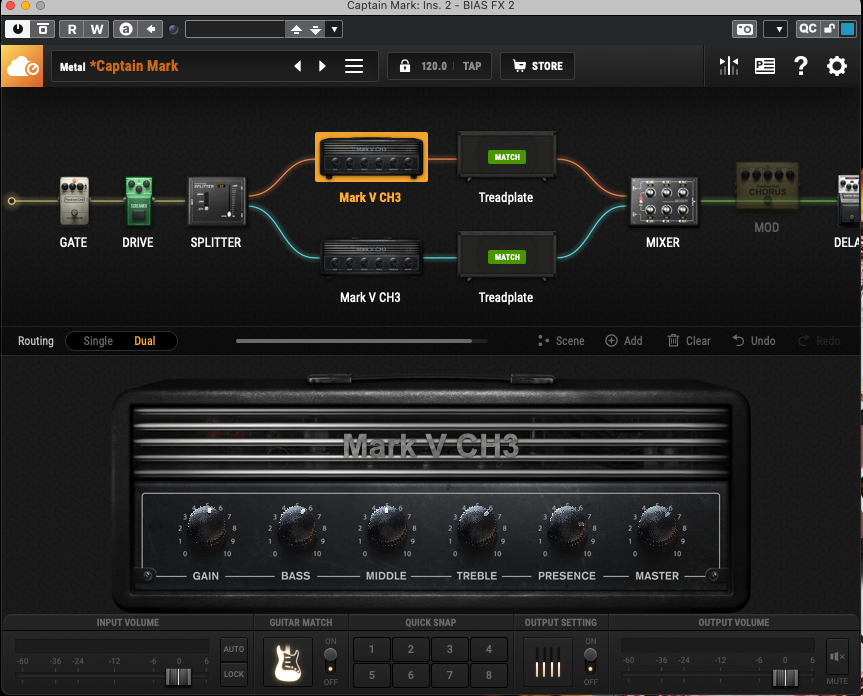Click the host camera snapshot icon

coord(745,29)
